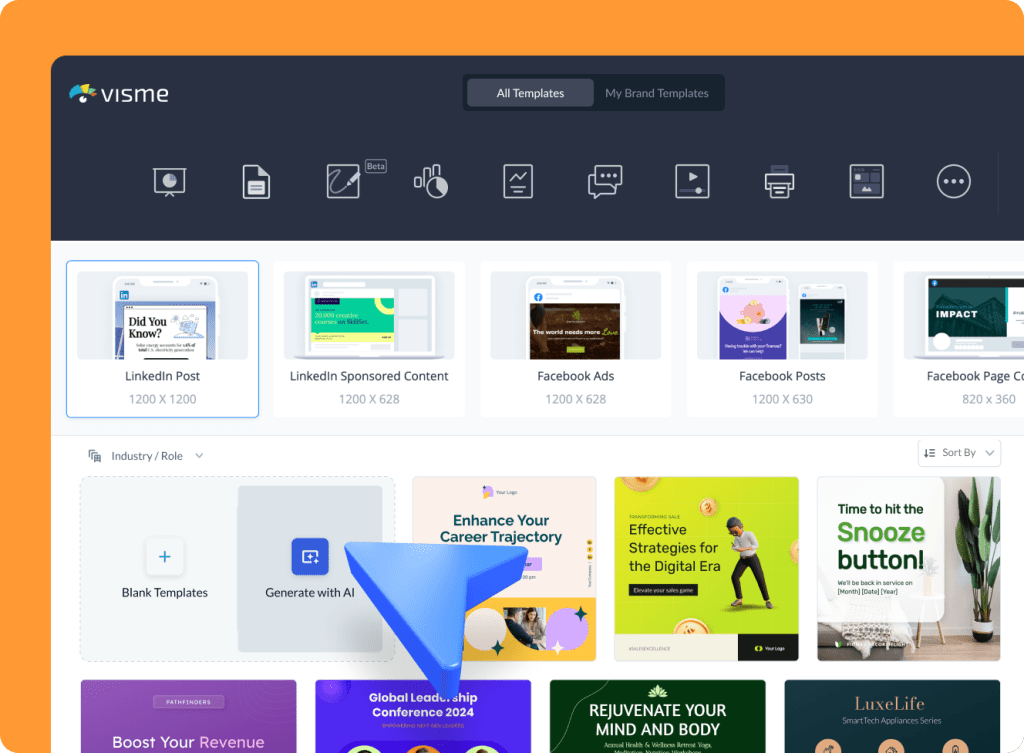Select the All Templates tab
The image size is (1024, 753).
point(529,92)
